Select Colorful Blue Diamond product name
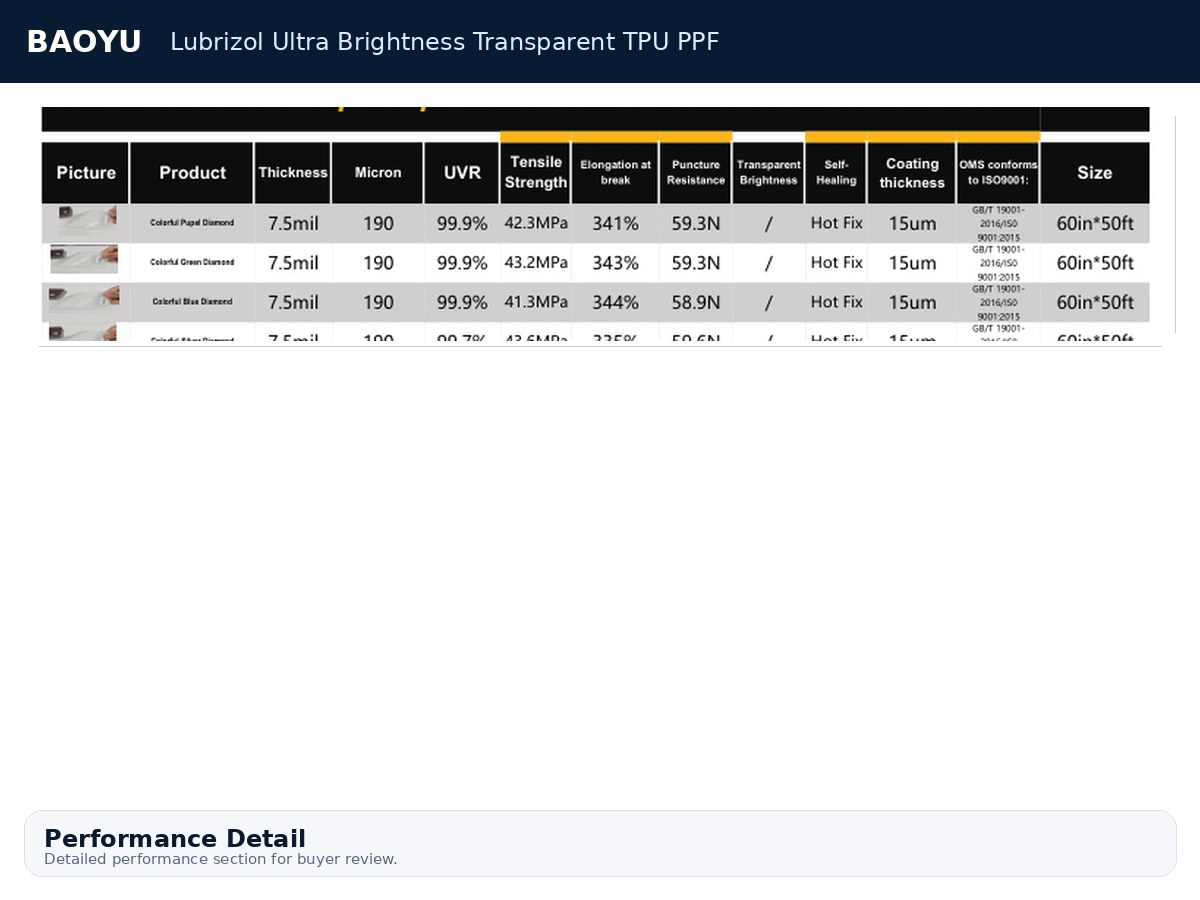The image size is (1200, 900). click(192, 301)
